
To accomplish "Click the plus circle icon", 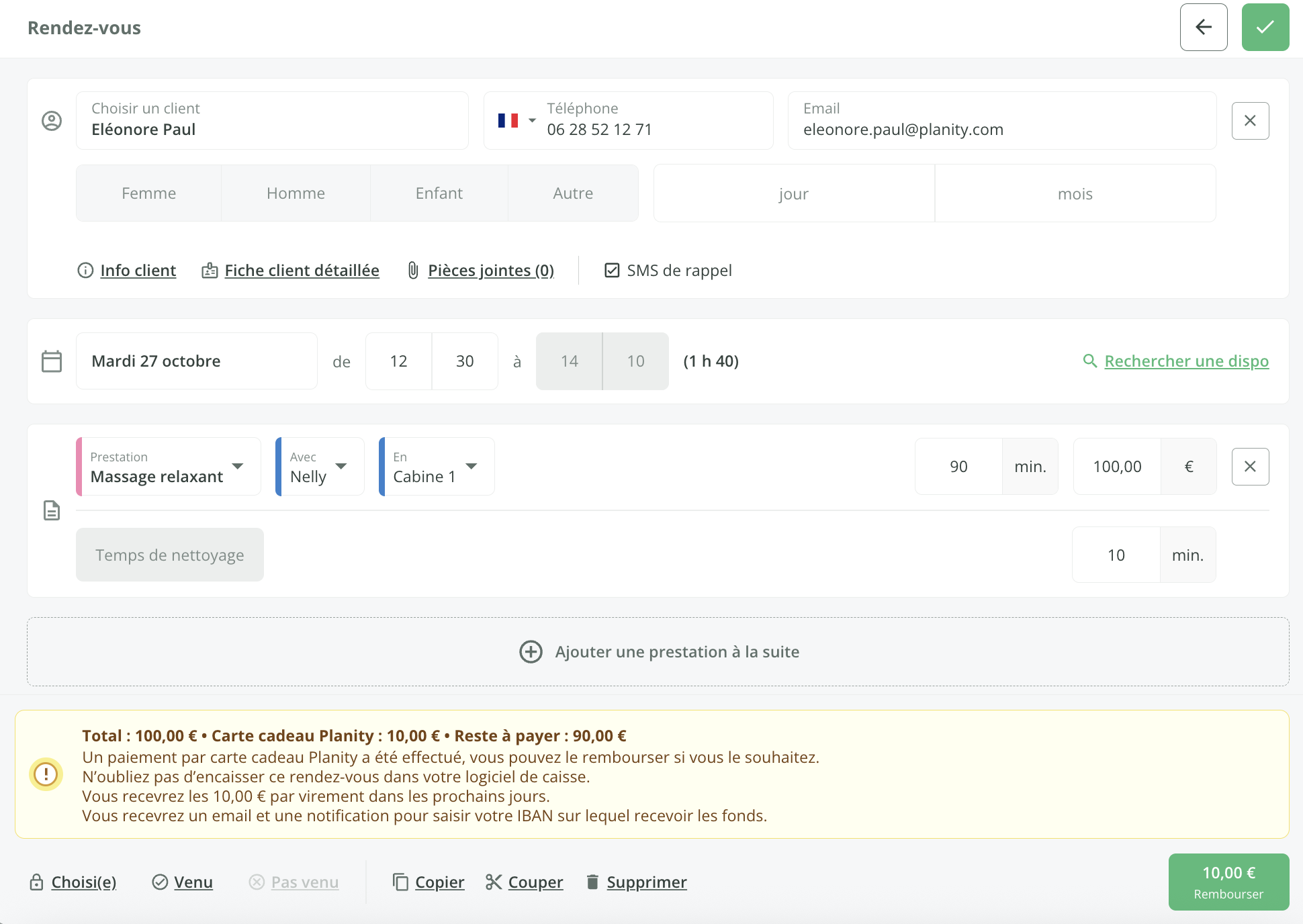I will [x=531, y=652].
